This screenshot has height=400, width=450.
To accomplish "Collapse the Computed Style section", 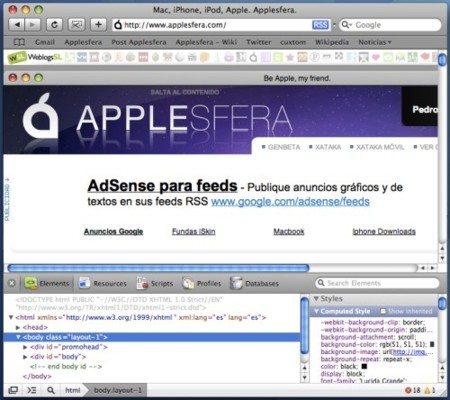I will click(316, 311).
